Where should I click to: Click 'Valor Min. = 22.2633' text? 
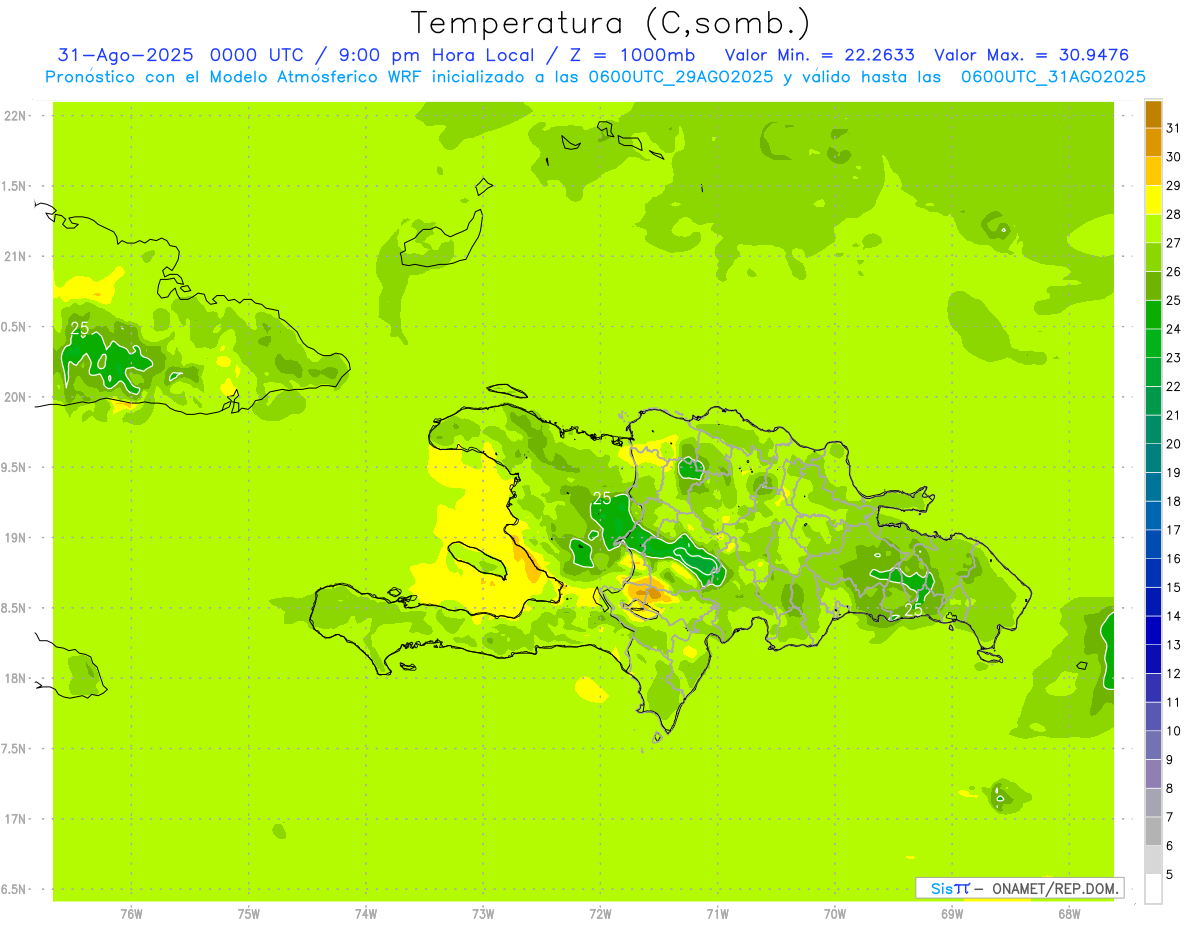click(819, 55)
